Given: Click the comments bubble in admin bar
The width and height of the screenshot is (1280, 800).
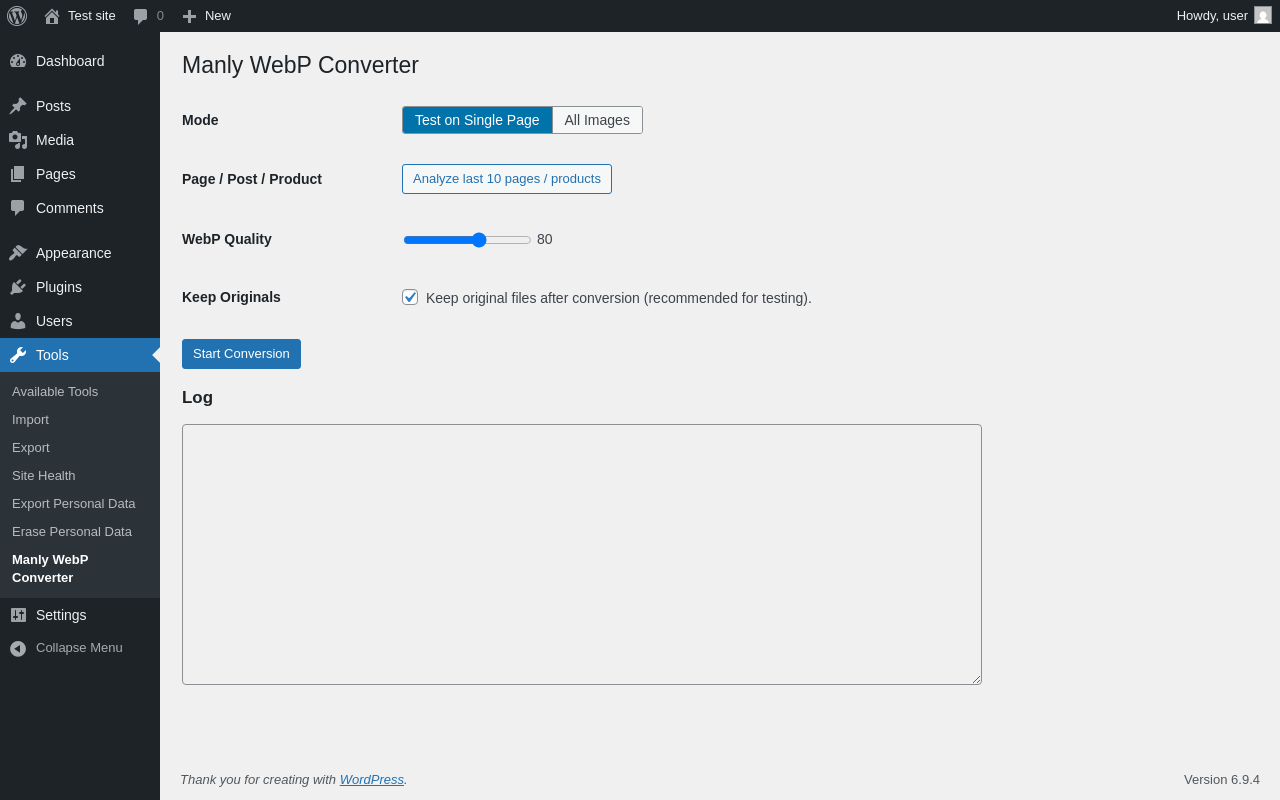Looking at the screenshot, I should (141, 16).
